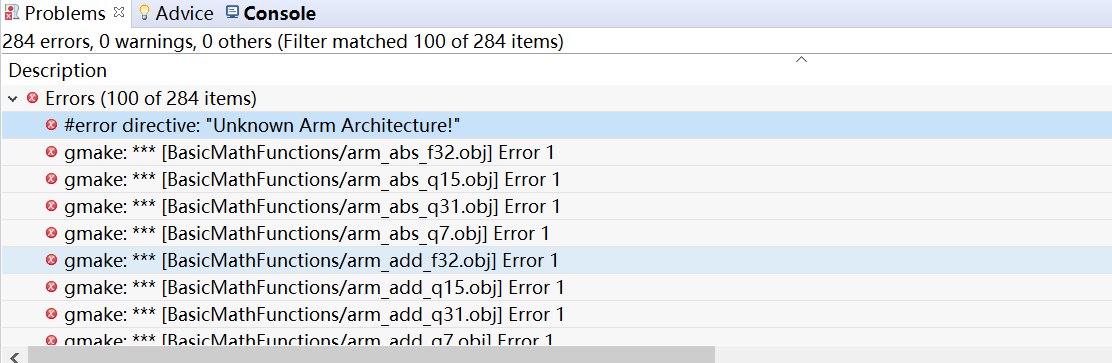Viewport: 1112px width, 363px height.
Task: Select the arm_add_f32.obj error row
Action: [556, 260]
